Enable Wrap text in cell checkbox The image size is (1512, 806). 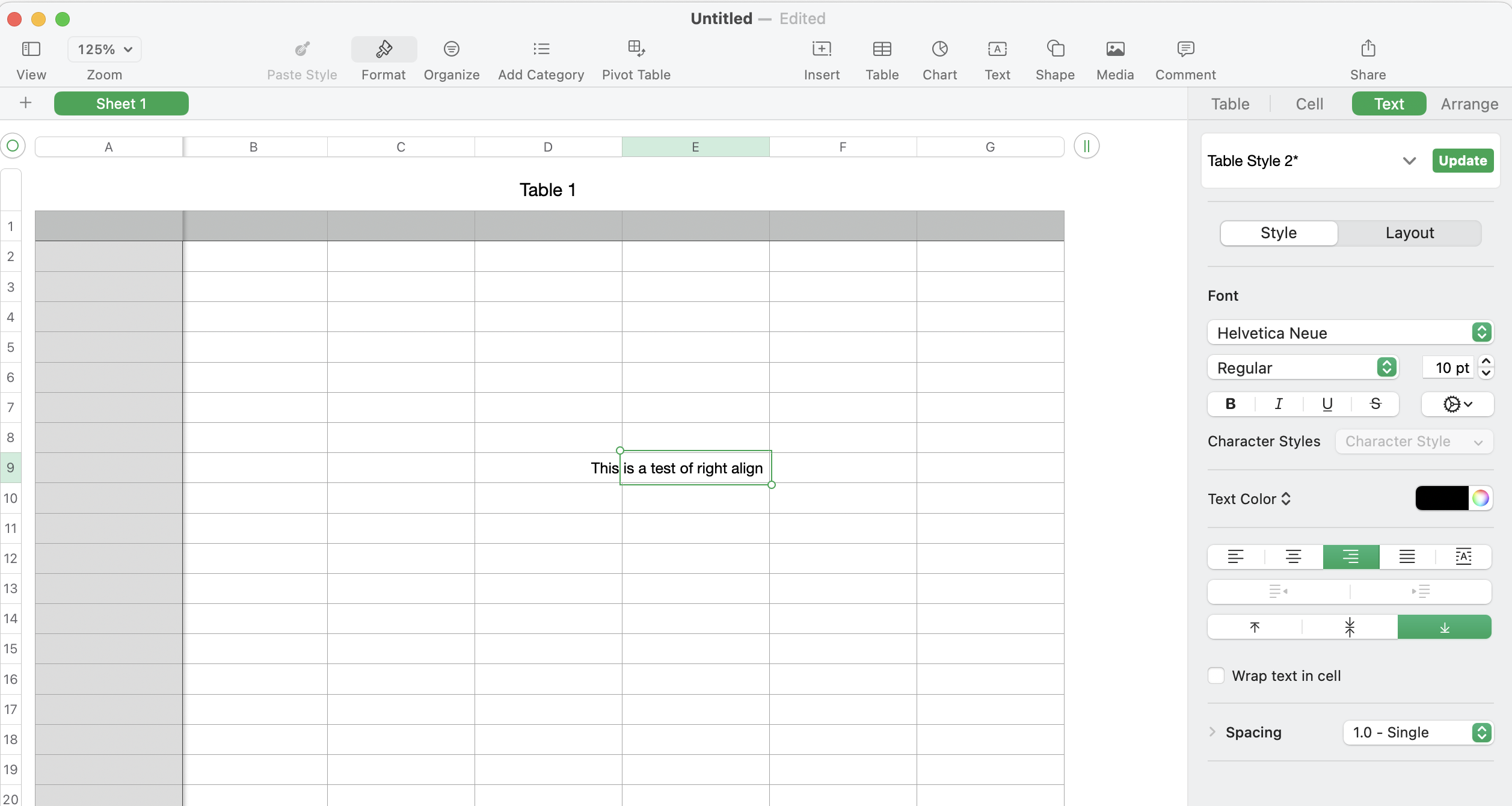click(1216, 675)
